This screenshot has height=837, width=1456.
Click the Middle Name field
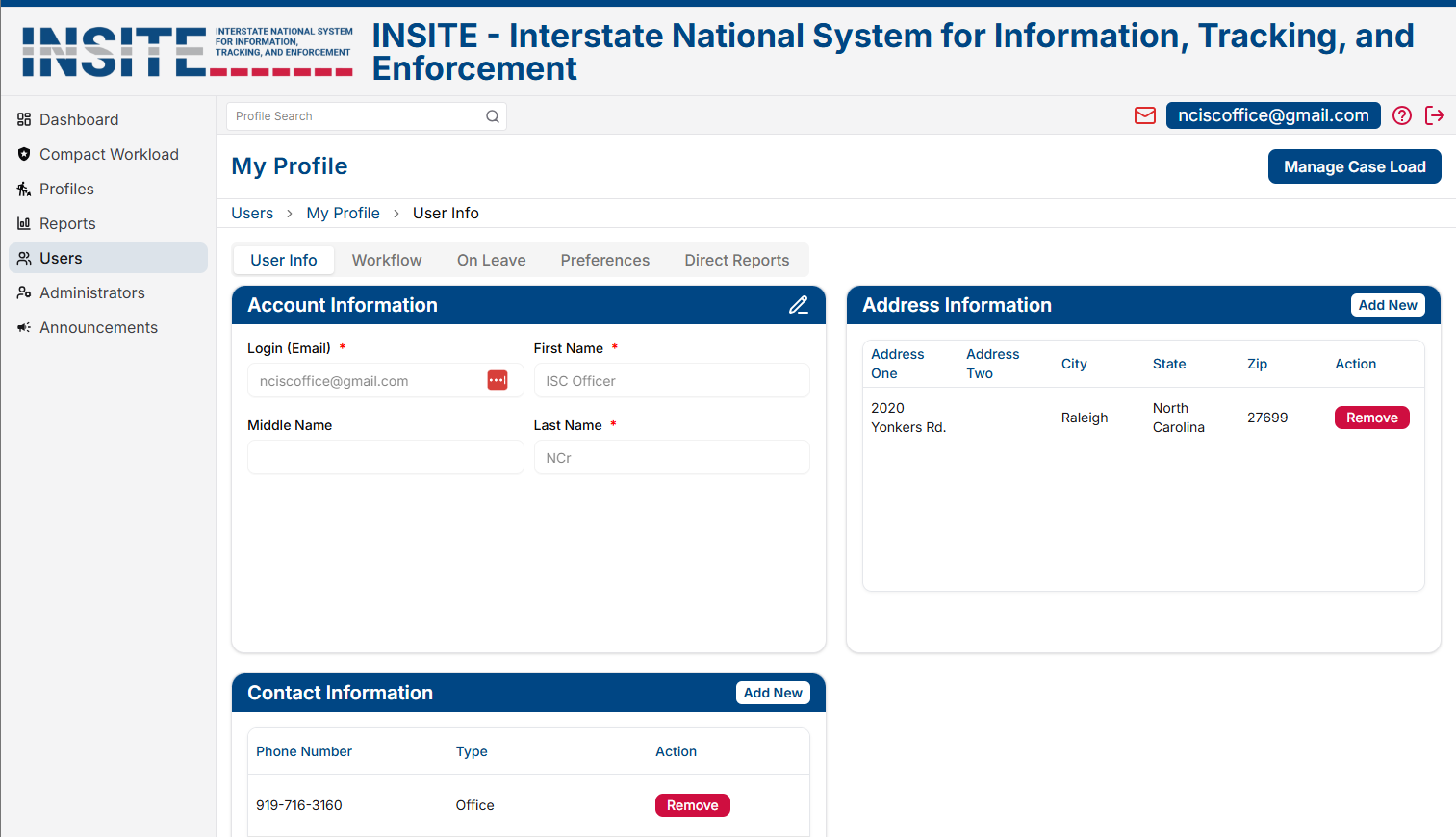coord(385,457)
